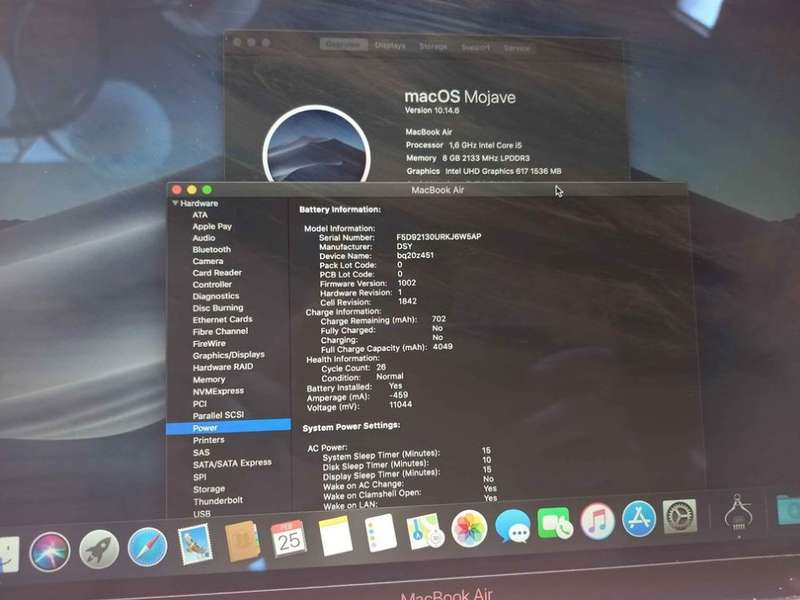
Task: Select Audio in Hardware list
Action: click(204, 238)
